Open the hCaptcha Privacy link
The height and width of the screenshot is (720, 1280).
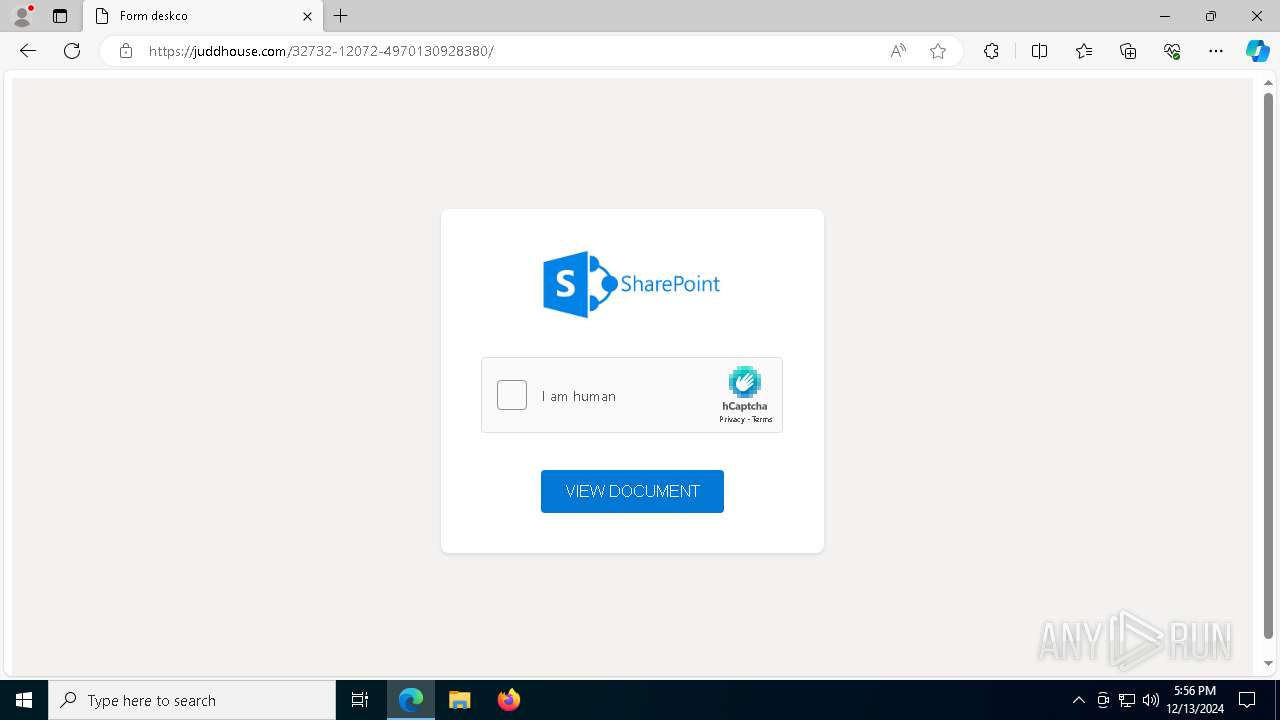coord(732,419)
